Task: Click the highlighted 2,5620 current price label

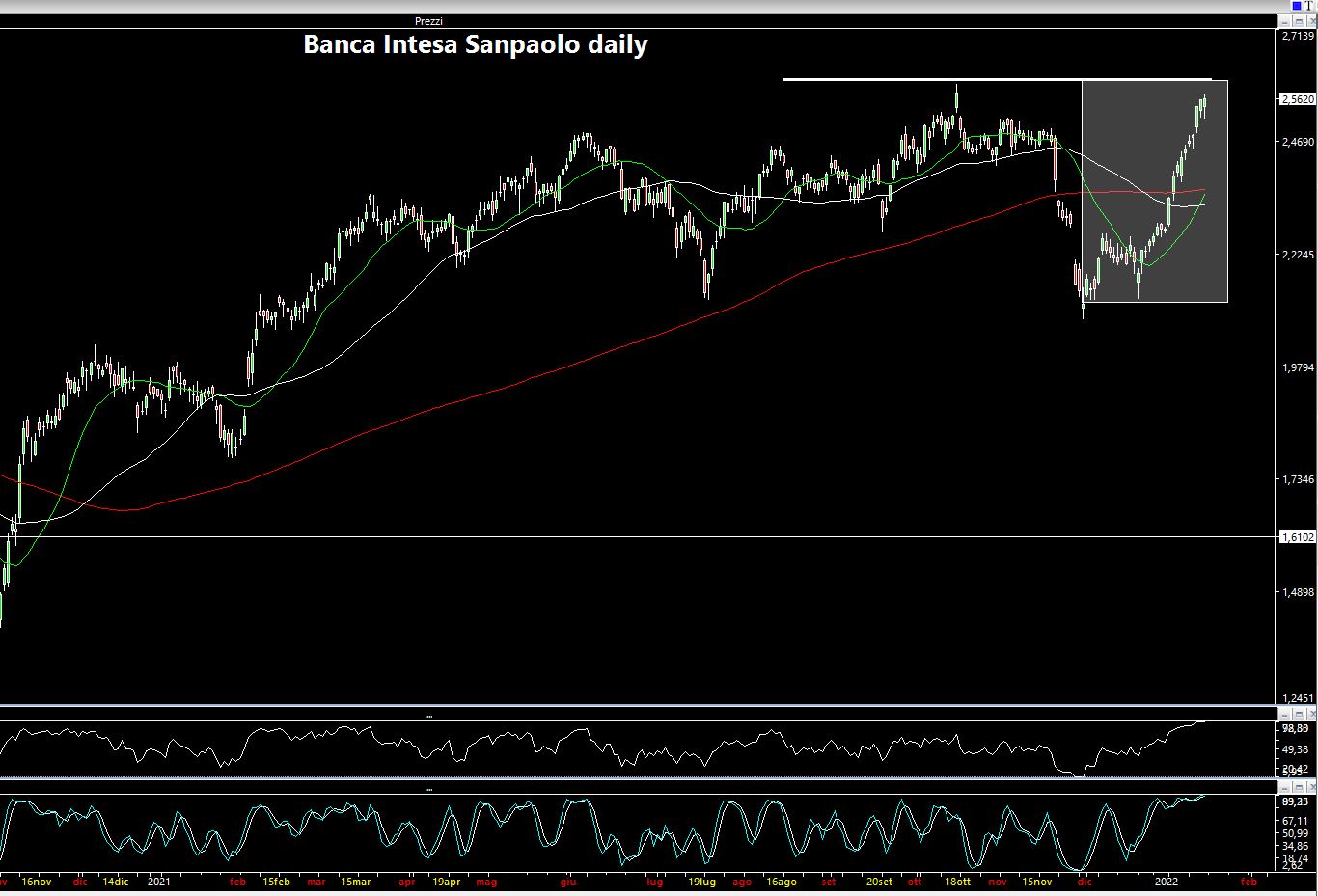Action: click(x=1298, y=98)
